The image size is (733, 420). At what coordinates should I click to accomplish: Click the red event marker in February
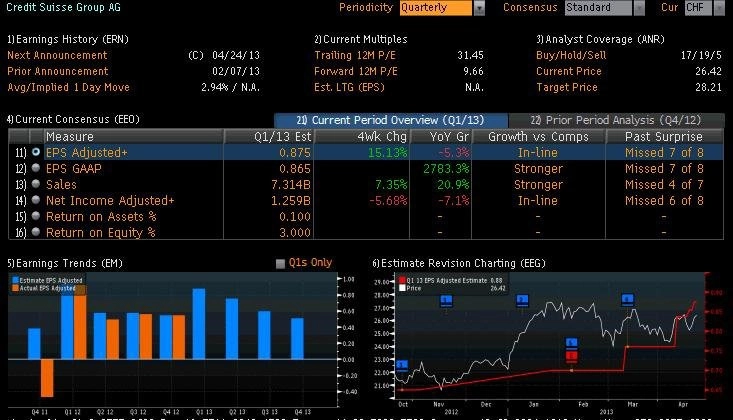[571, 357]
